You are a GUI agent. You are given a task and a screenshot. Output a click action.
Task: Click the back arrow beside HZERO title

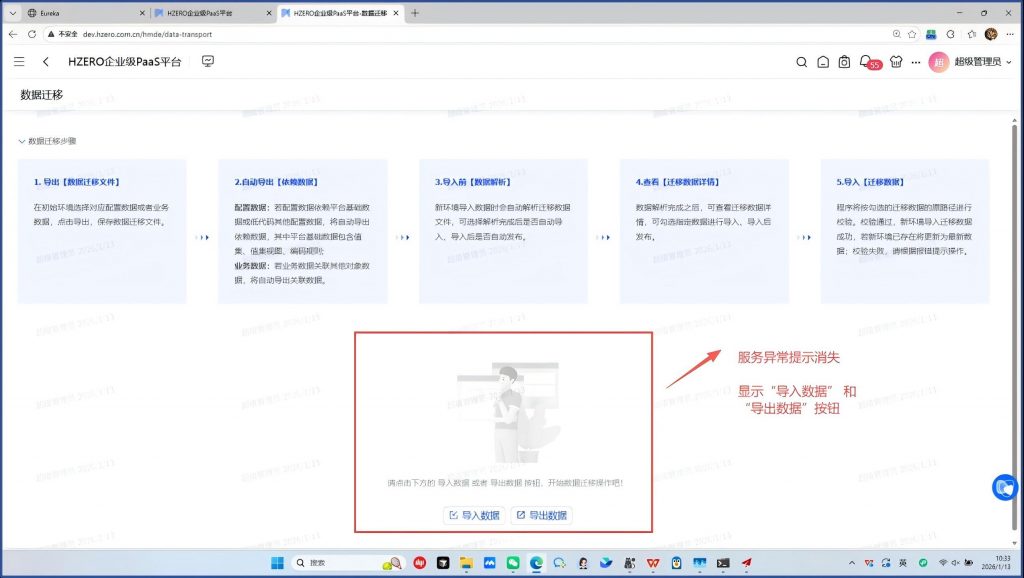(46, 62)
